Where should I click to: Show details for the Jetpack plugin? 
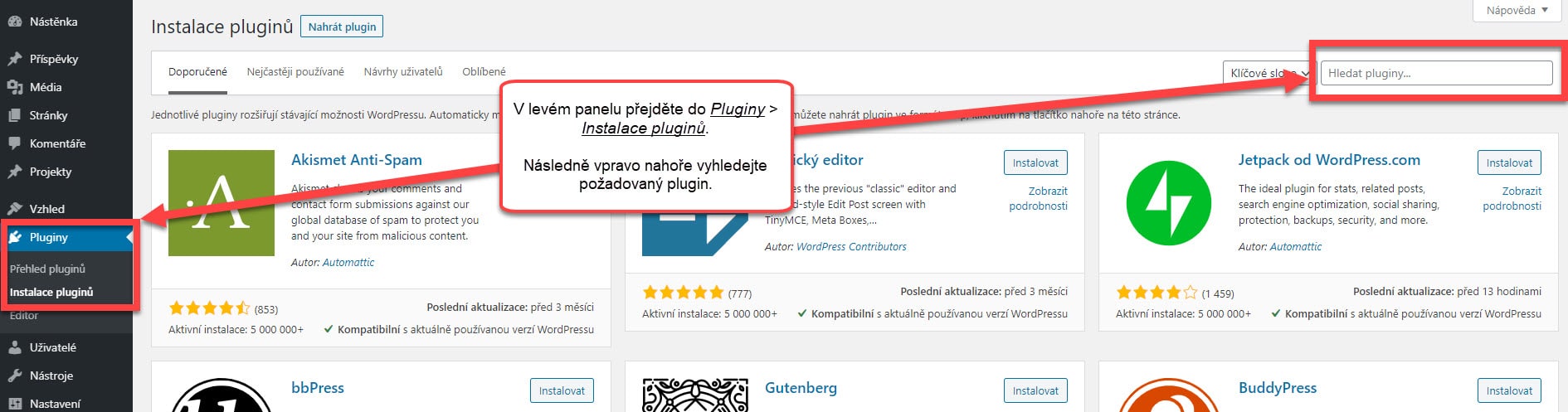pyautogui.click(x=1512, y=198)
